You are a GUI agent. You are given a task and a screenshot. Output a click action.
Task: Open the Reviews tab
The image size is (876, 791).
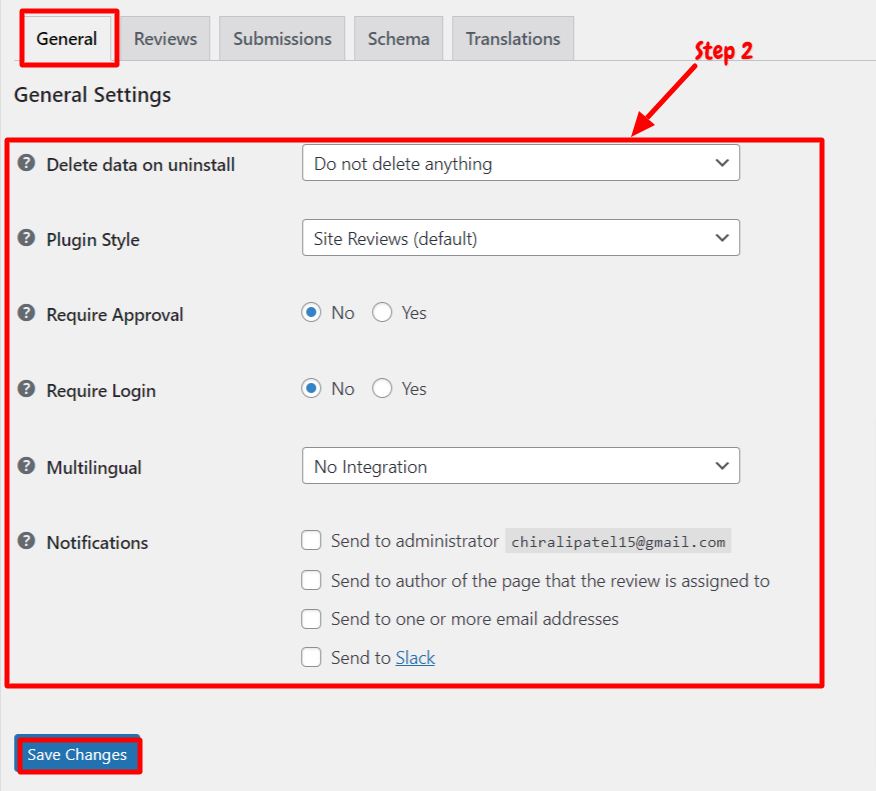[x=165, y=39]
